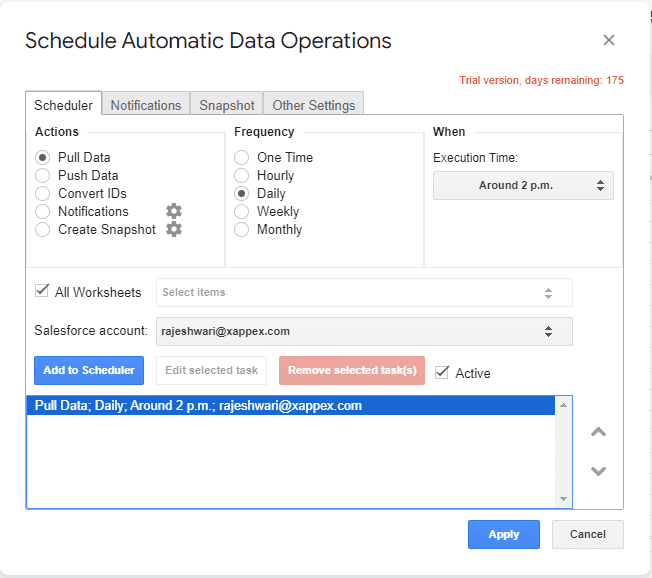Switch to the Notifications tab
Viewport: 652px width, 578px height.
(146, 105)
